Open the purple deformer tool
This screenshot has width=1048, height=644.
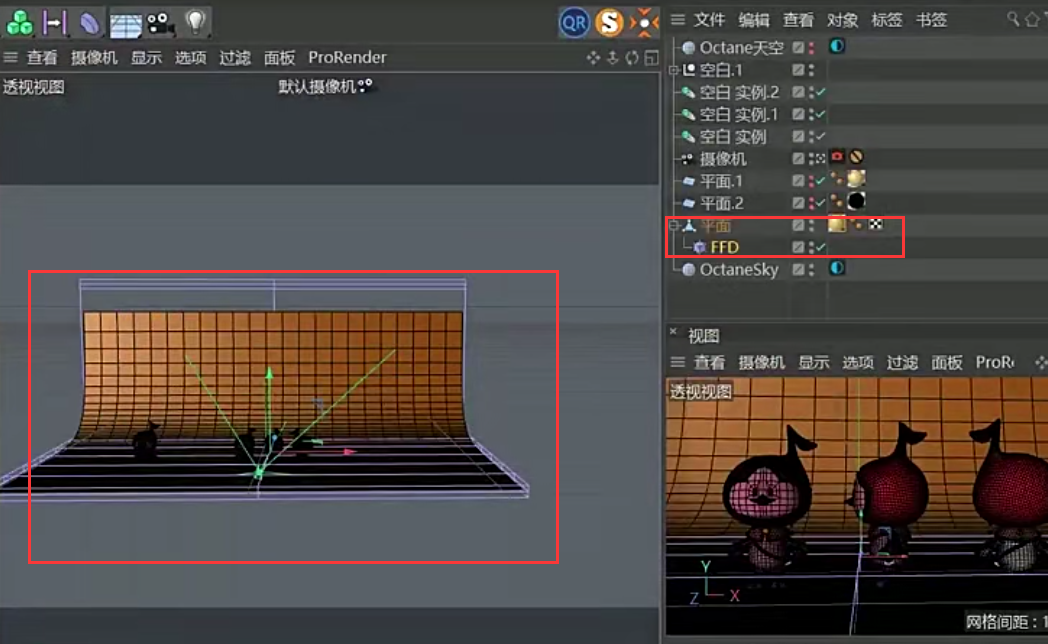point(89,23)
